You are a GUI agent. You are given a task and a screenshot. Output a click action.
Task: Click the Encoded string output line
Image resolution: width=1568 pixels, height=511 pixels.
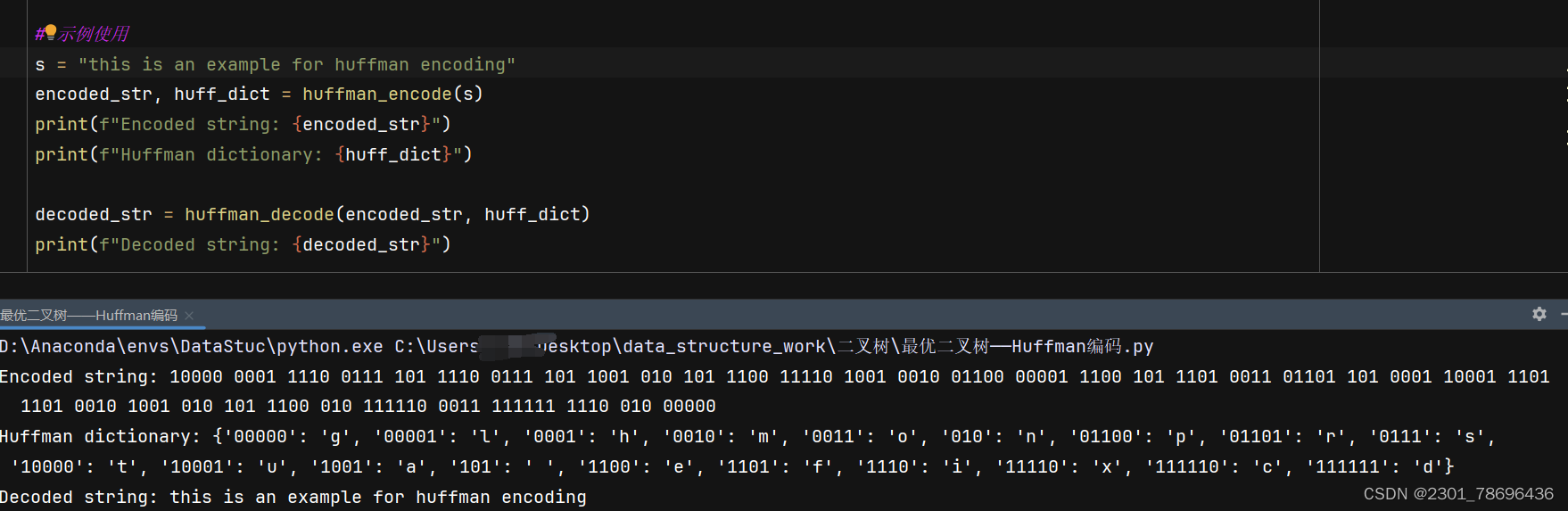pyautogui.click(x=775, y=376)
